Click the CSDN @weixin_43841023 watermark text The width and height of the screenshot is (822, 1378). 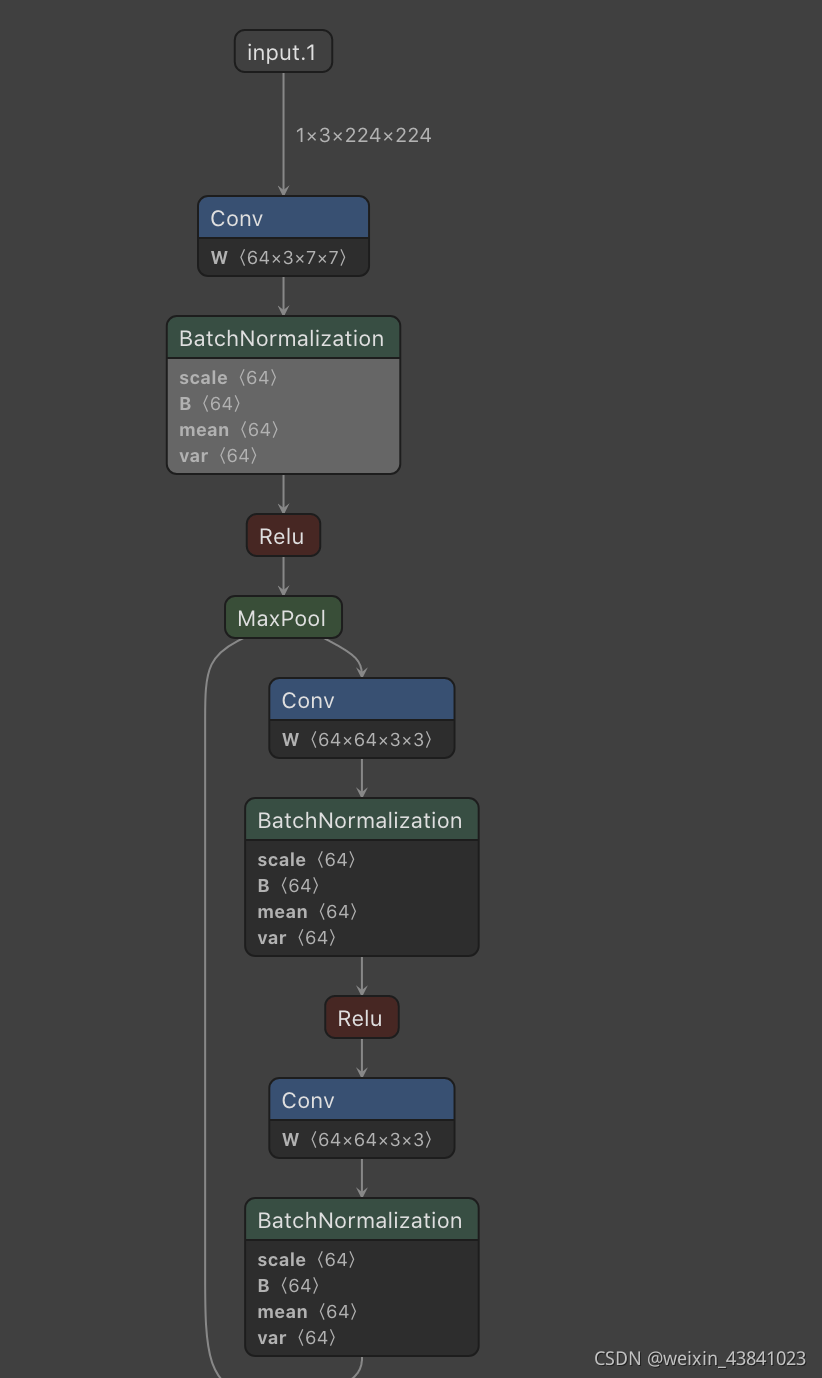coord(699,1358)
